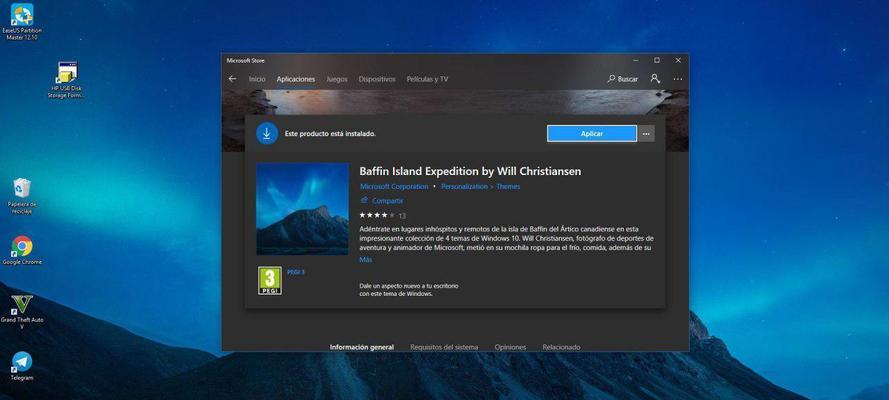Select HP USB Disk Storage Format icon

[67, 79]
